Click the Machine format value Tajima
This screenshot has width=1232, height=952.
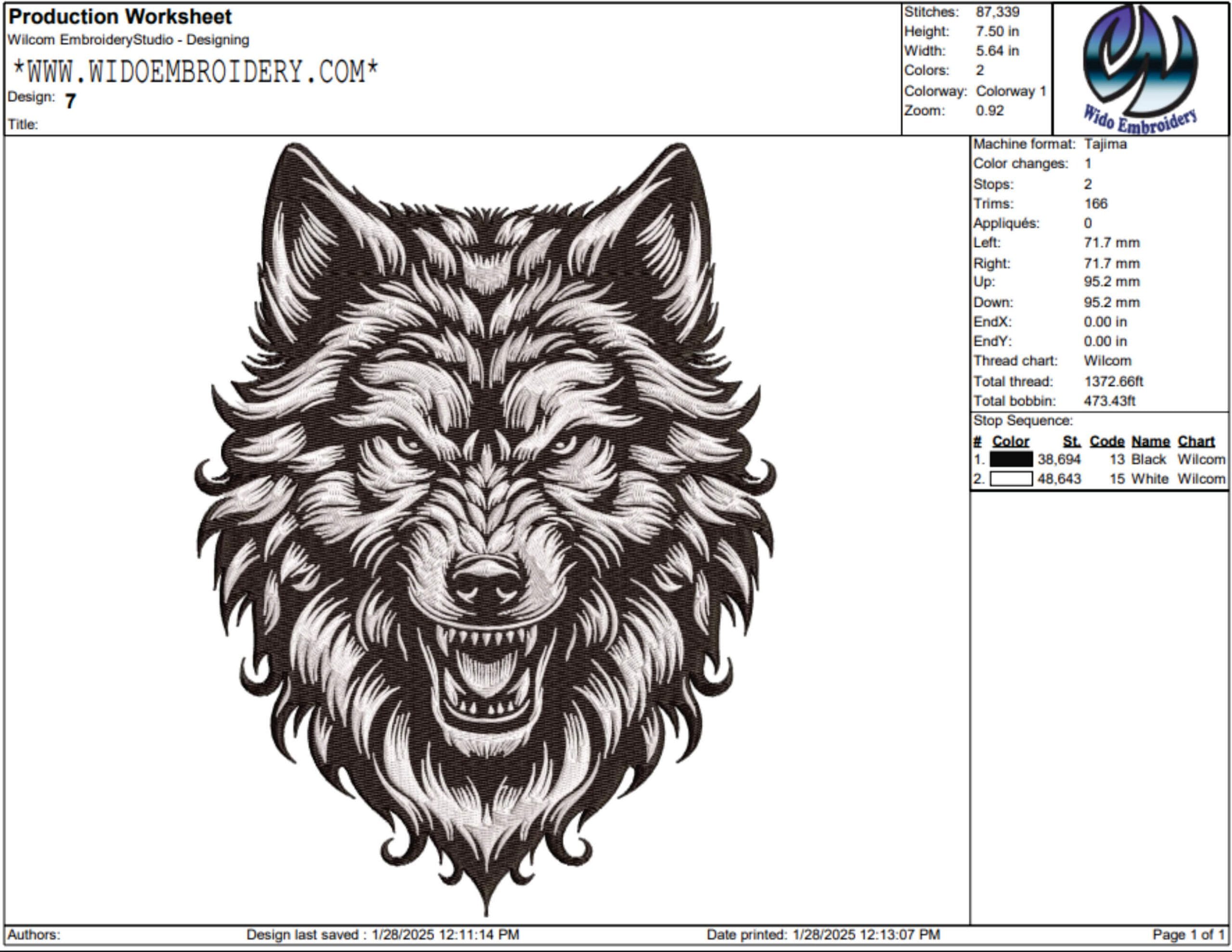(1105, 144)
